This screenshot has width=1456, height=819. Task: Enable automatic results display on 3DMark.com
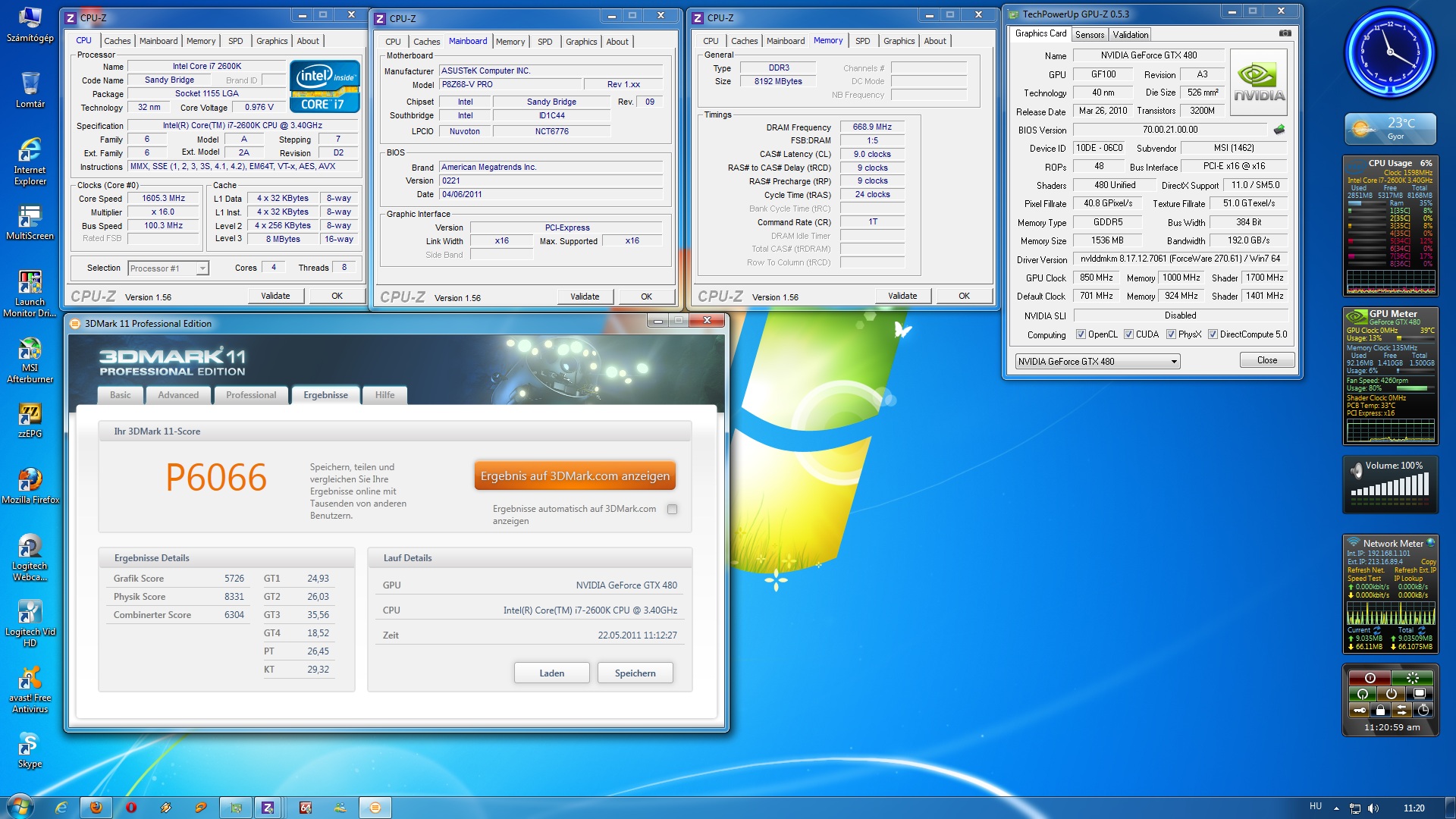click(672, 510)
